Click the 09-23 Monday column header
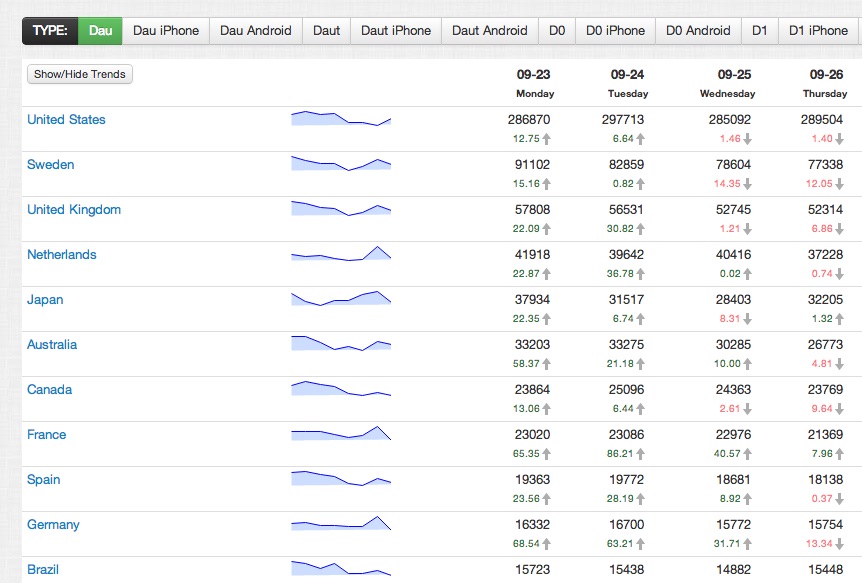Image resolution: width=862 pixels, height=583 pixels. (534, 84)
